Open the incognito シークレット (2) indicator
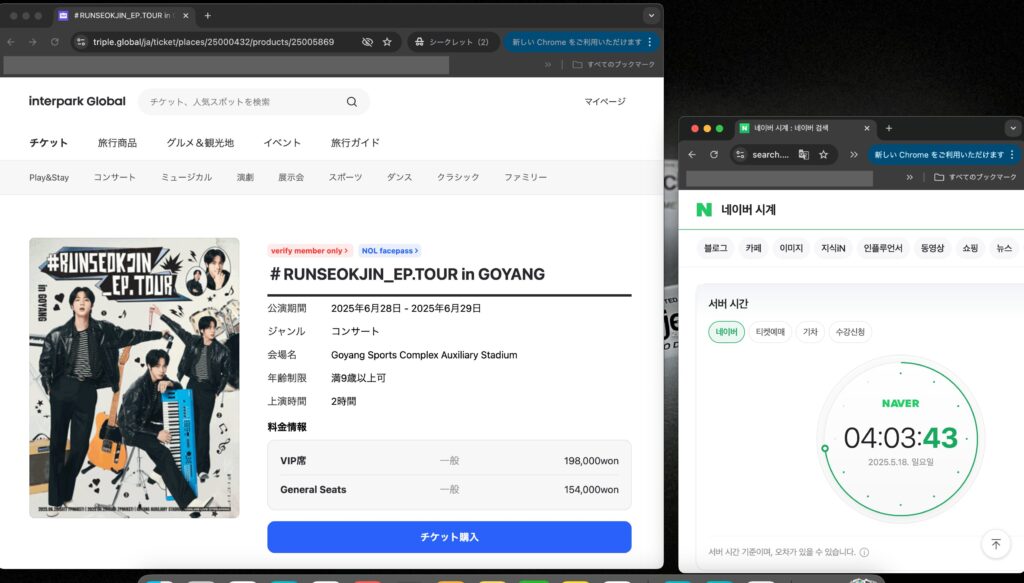Image resolution: width=1024 pixels, height=583 pixels. coord(453,42)
